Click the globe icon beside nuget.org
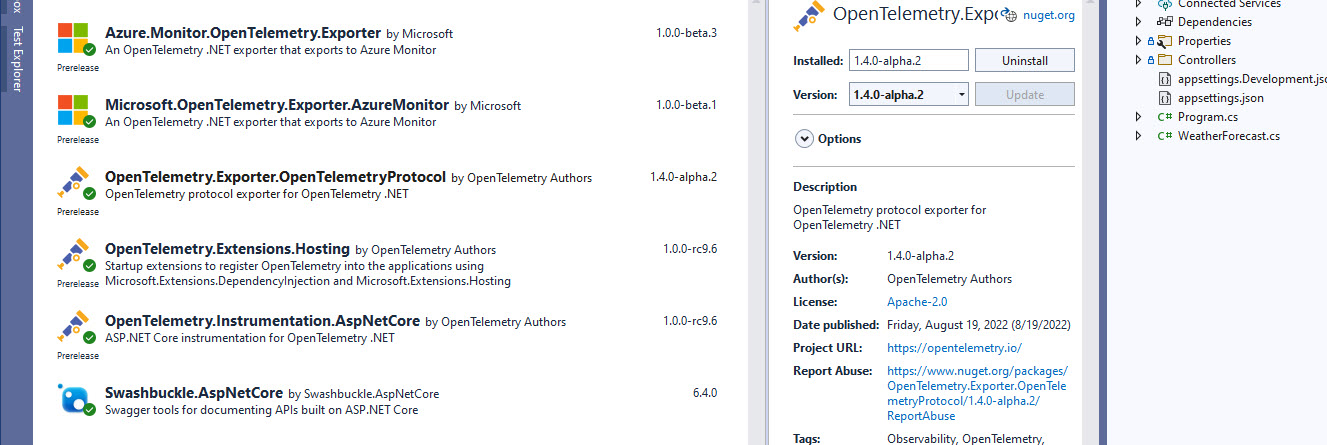Viewport: 1327px width, 445px height. coord(1010,16)
